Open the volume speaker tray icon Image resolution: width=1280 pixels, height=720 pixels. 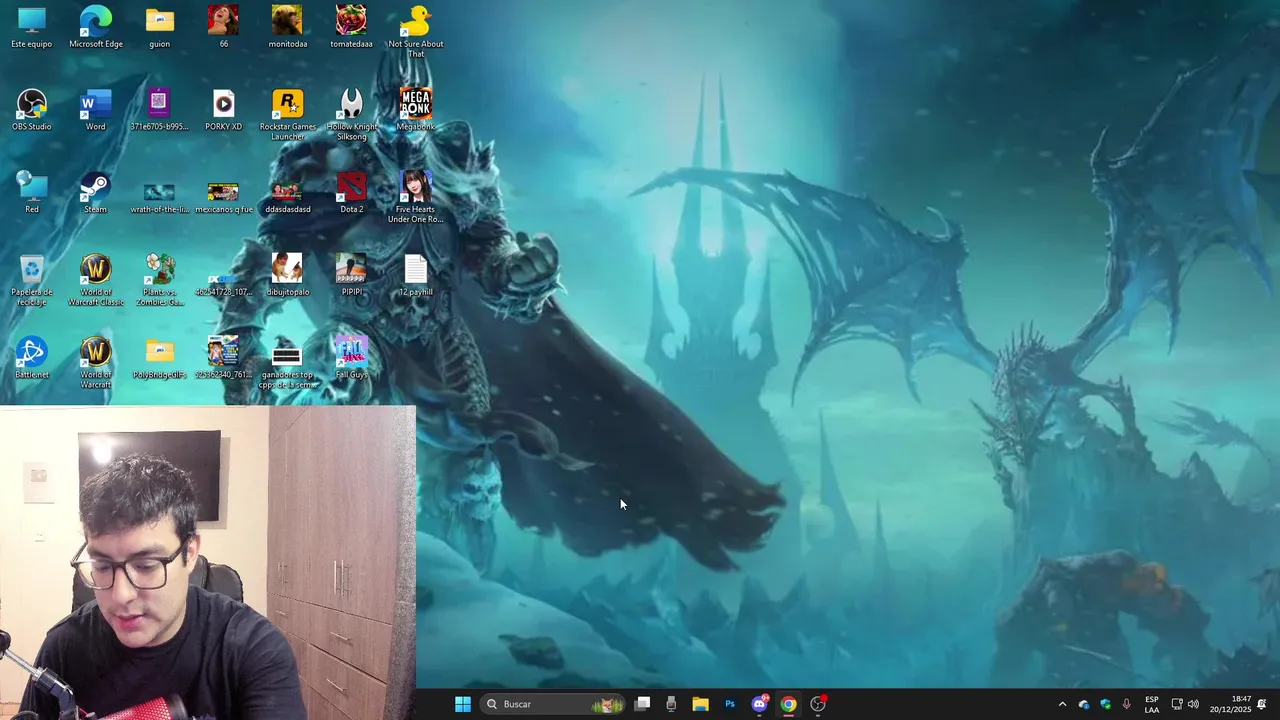[1193, 704]
